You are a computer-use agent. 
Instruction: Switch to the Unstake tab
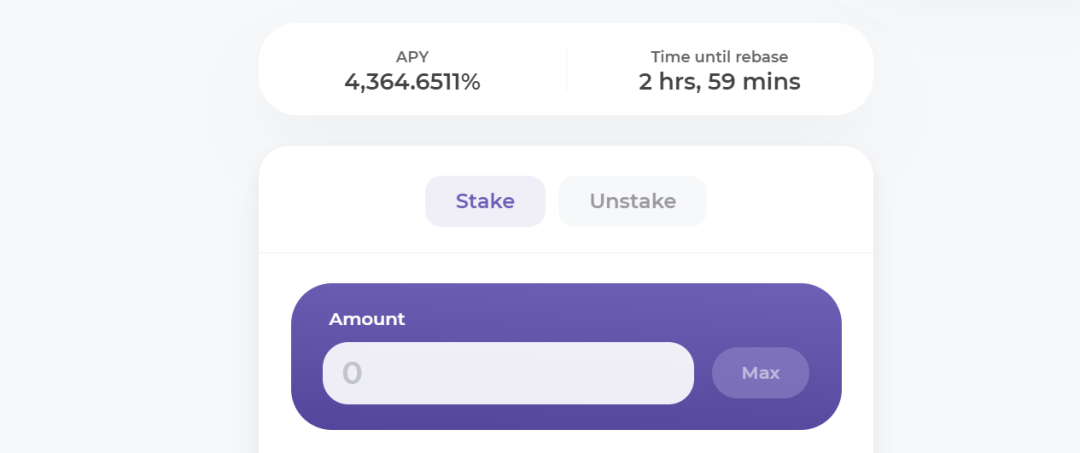pos(632,201)
